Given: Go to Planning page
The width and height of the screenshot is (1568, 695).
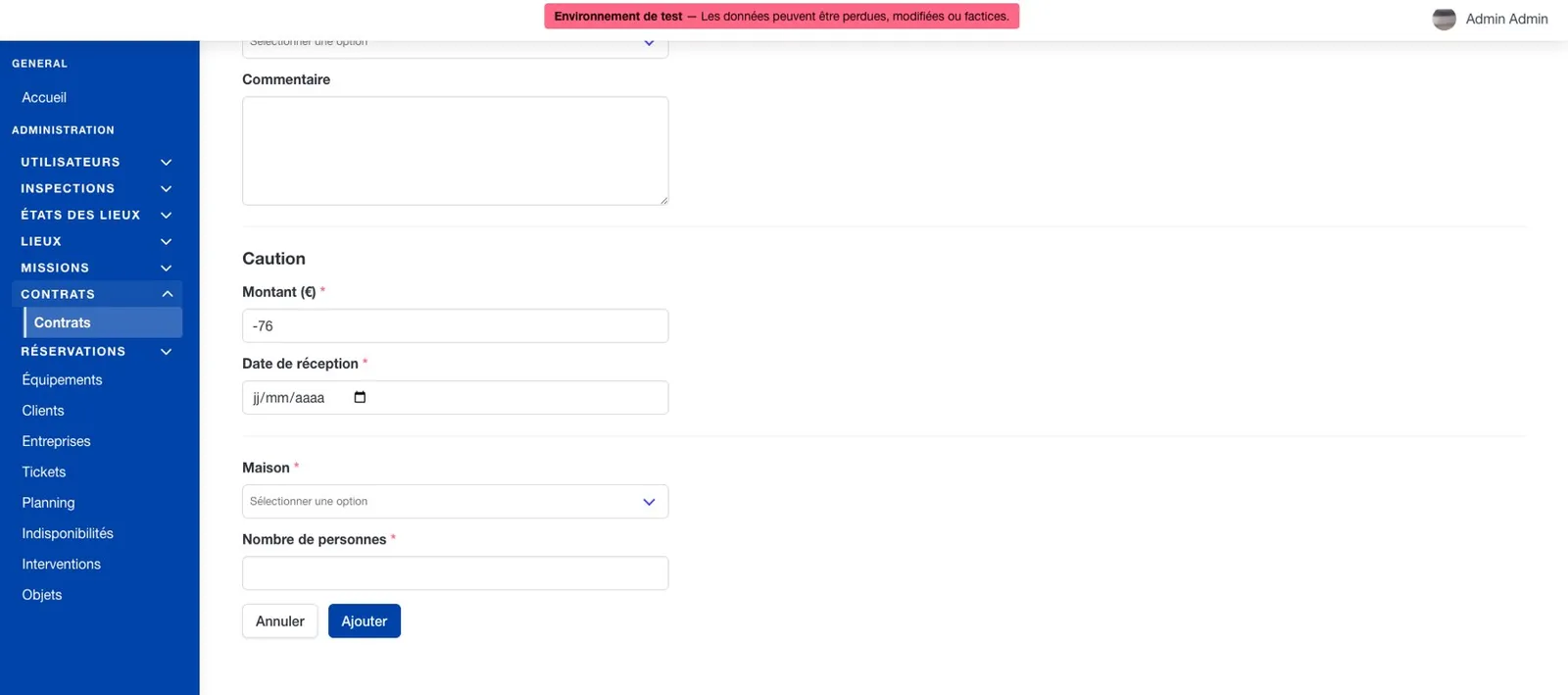Looking at the screenshot, I should (x=48, y=503).
